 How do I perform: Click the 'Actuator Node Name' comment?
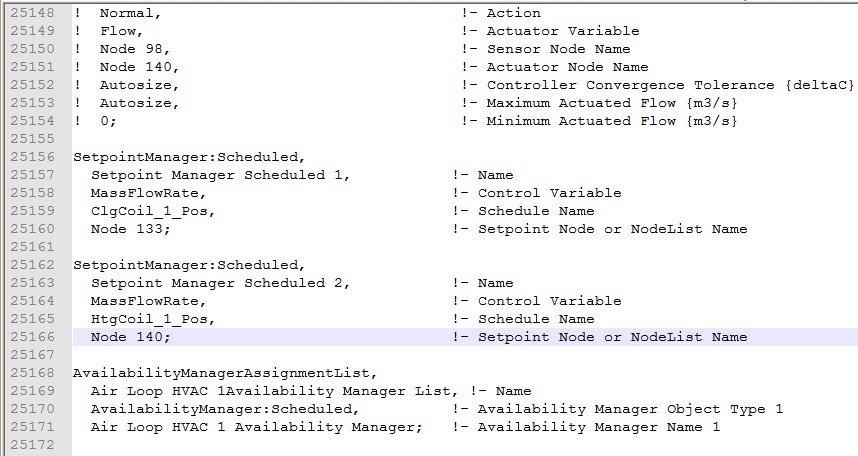pos(567,67)
